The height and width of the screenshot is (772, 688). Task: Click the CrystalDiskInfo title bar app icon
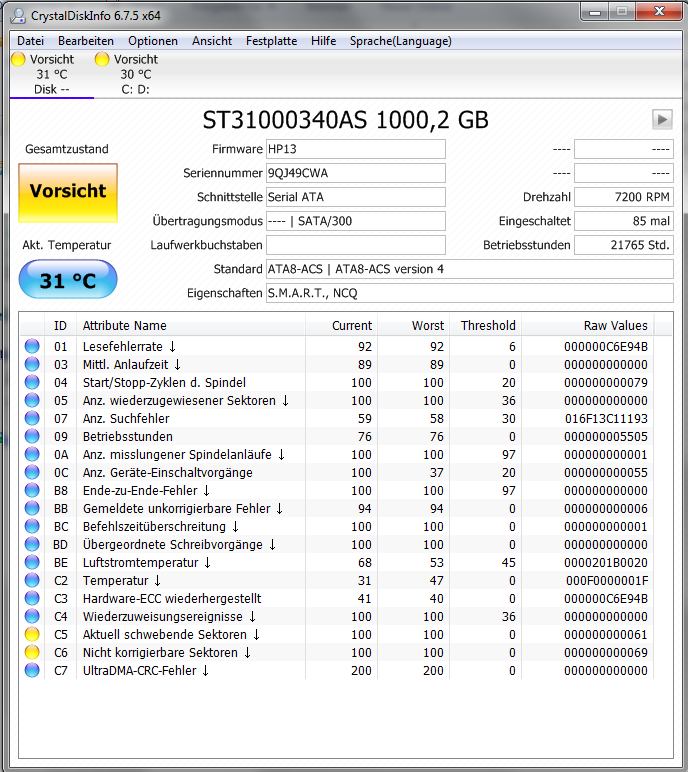click(18, 16)
